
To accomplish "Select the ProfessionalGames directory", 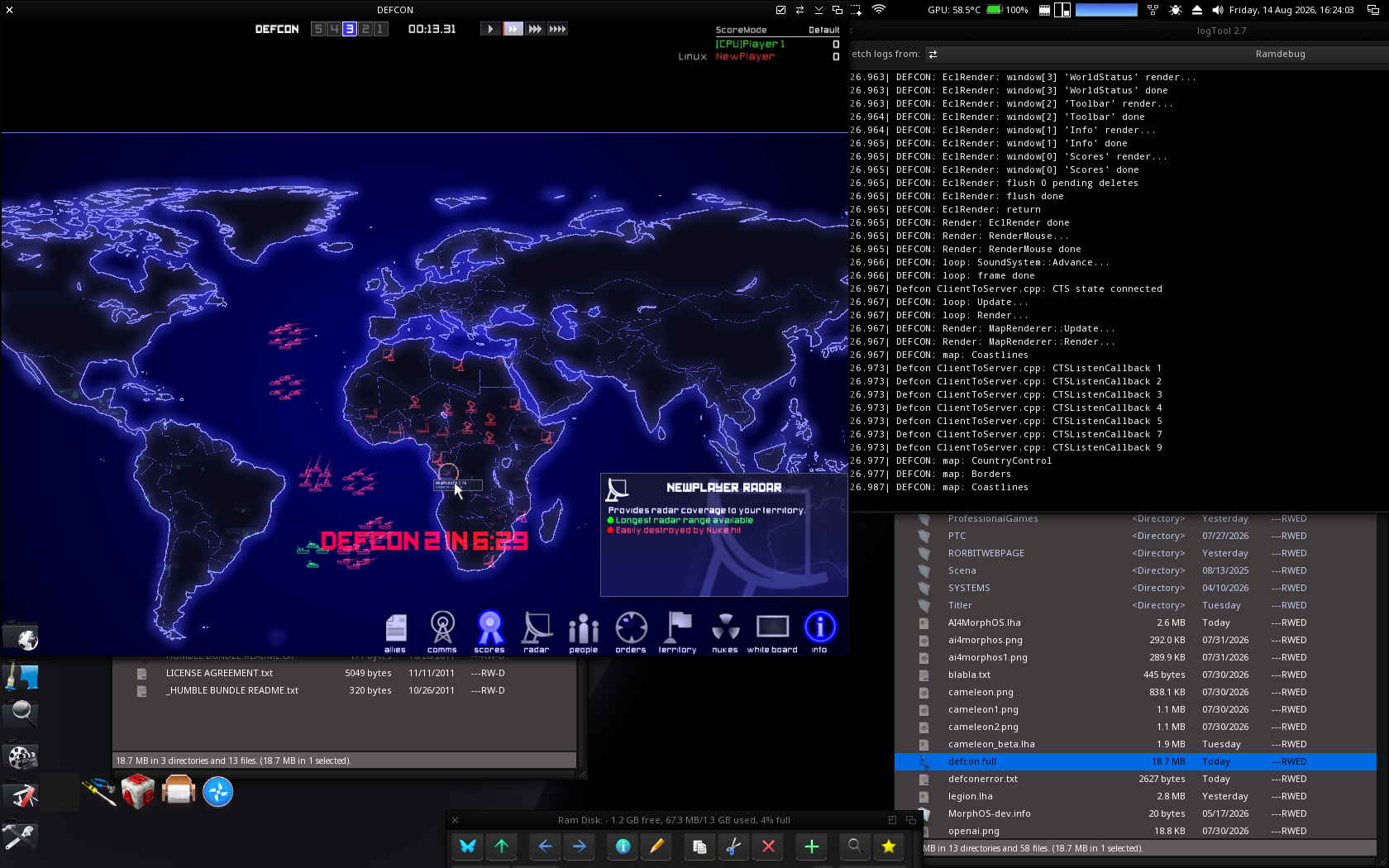I will [1135, 518].
